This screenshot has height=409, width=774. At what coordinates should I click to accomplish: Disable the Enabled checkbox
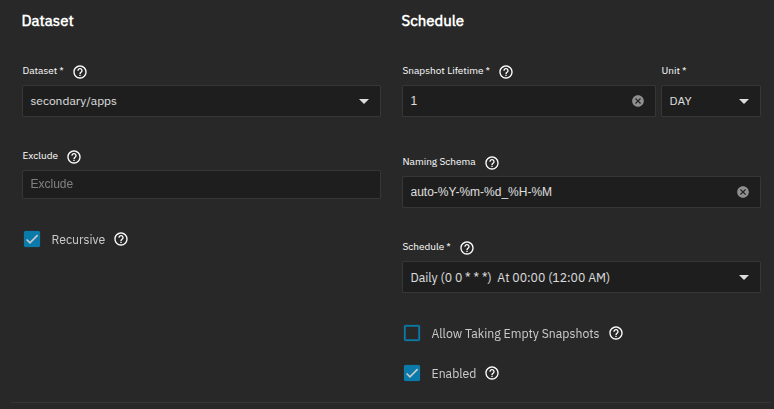[412, 373]
